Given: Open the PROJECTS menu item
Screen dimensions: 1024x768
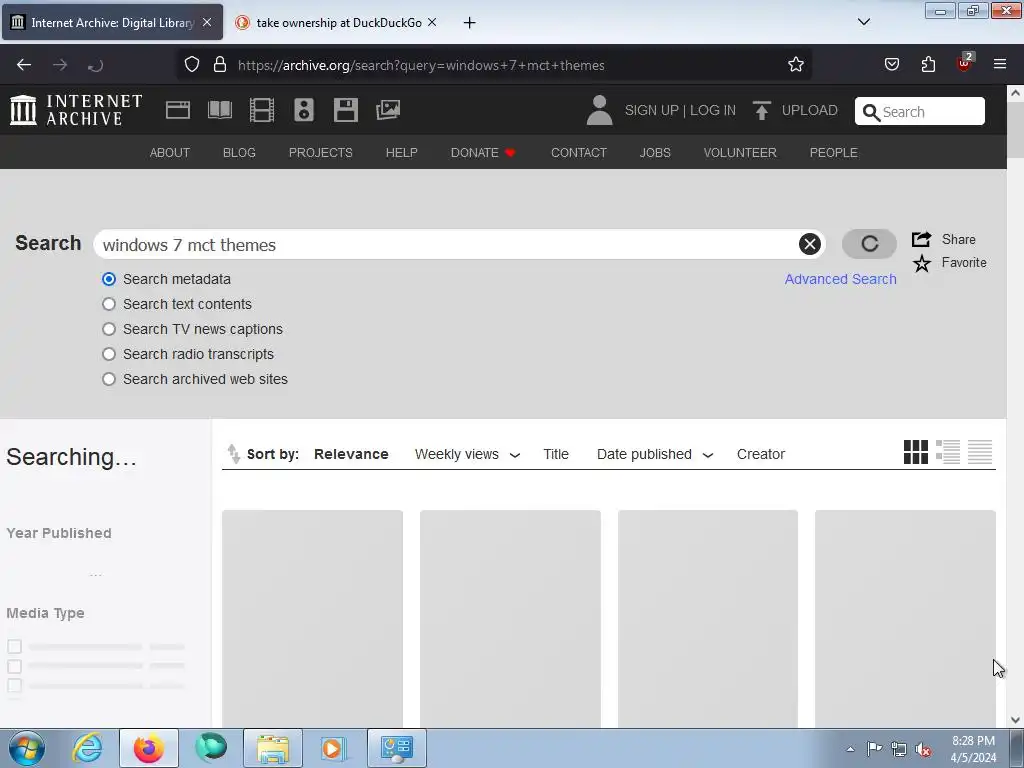Looking at the screenshot, I should pos(321,153).
